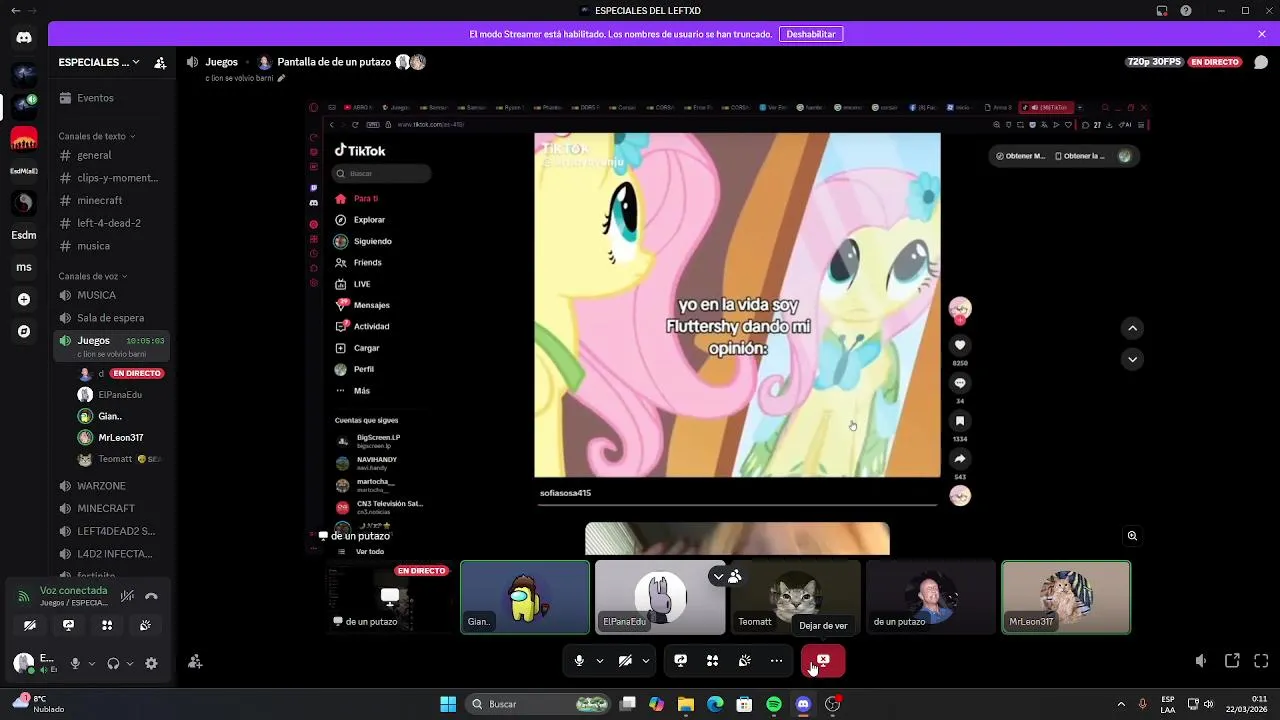
Task: Open camera options arrow in stream controls
Action: (646, 661)
